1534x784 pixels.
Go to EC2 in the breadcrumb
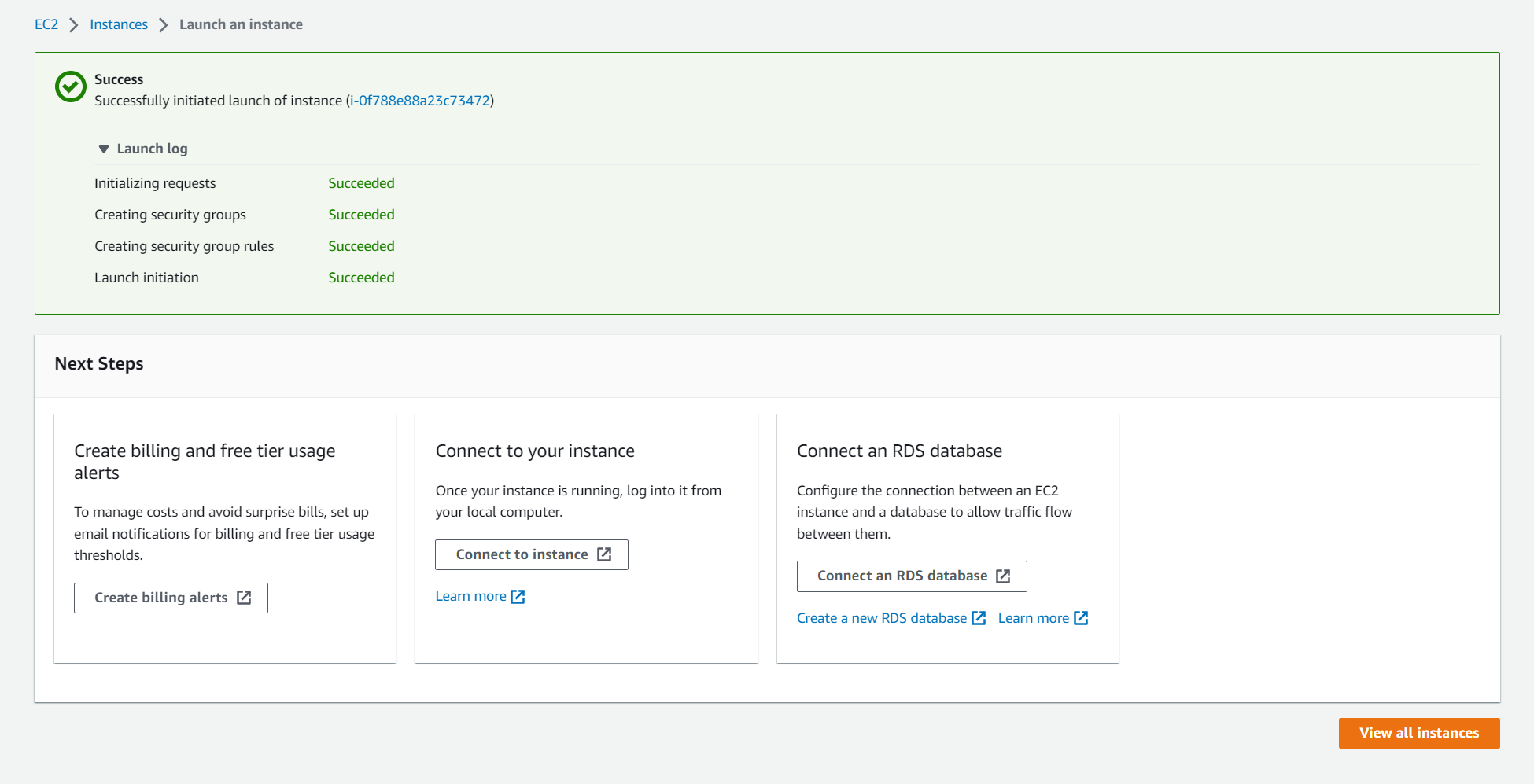coord(46,24)
